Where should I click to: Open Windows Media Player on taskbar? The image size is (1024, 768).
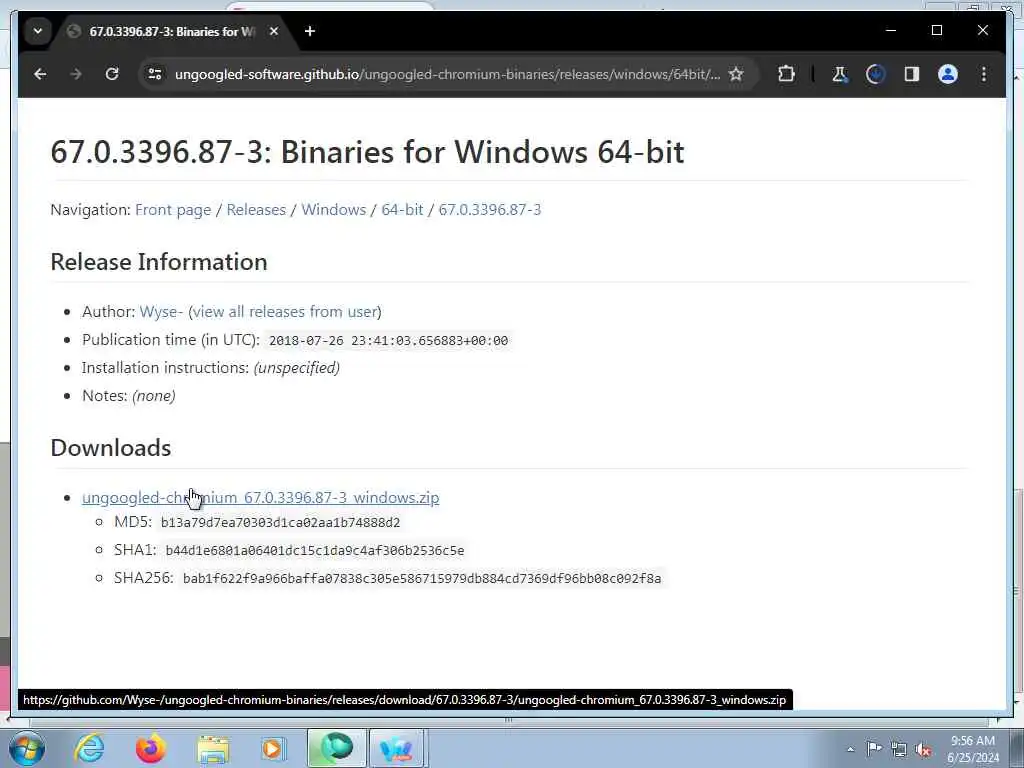tap(274, 749)
